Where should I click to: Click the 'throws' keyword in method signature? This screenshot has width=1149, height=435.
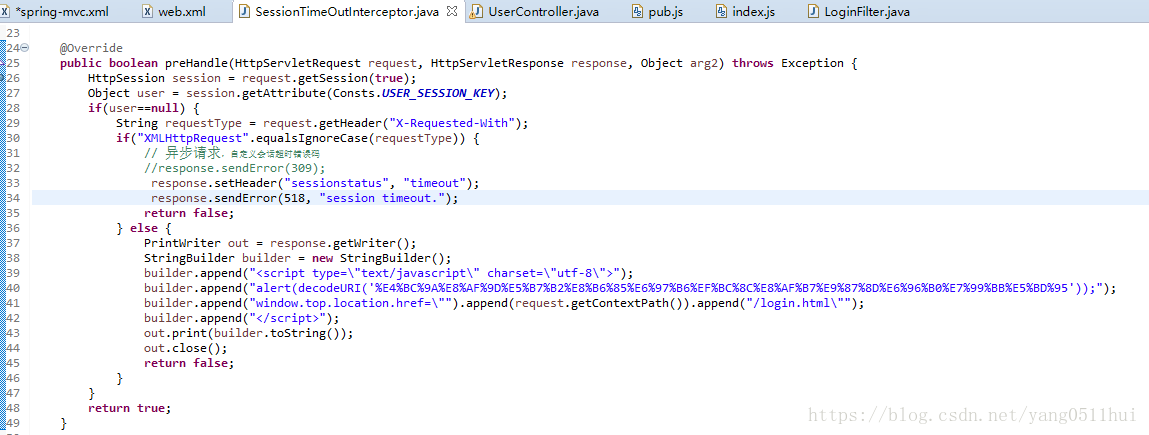pos(753,64)
